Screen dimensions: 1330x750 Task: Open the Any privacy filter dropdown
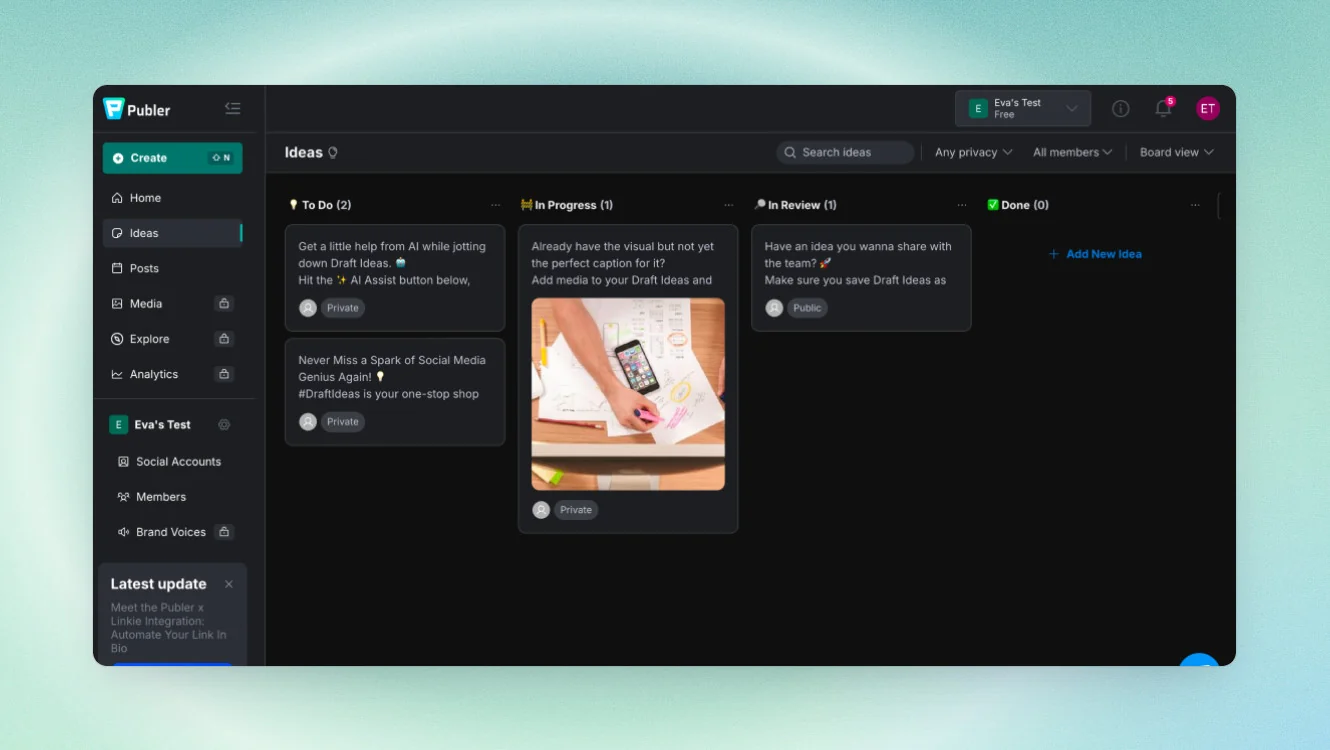click(973, 153)
